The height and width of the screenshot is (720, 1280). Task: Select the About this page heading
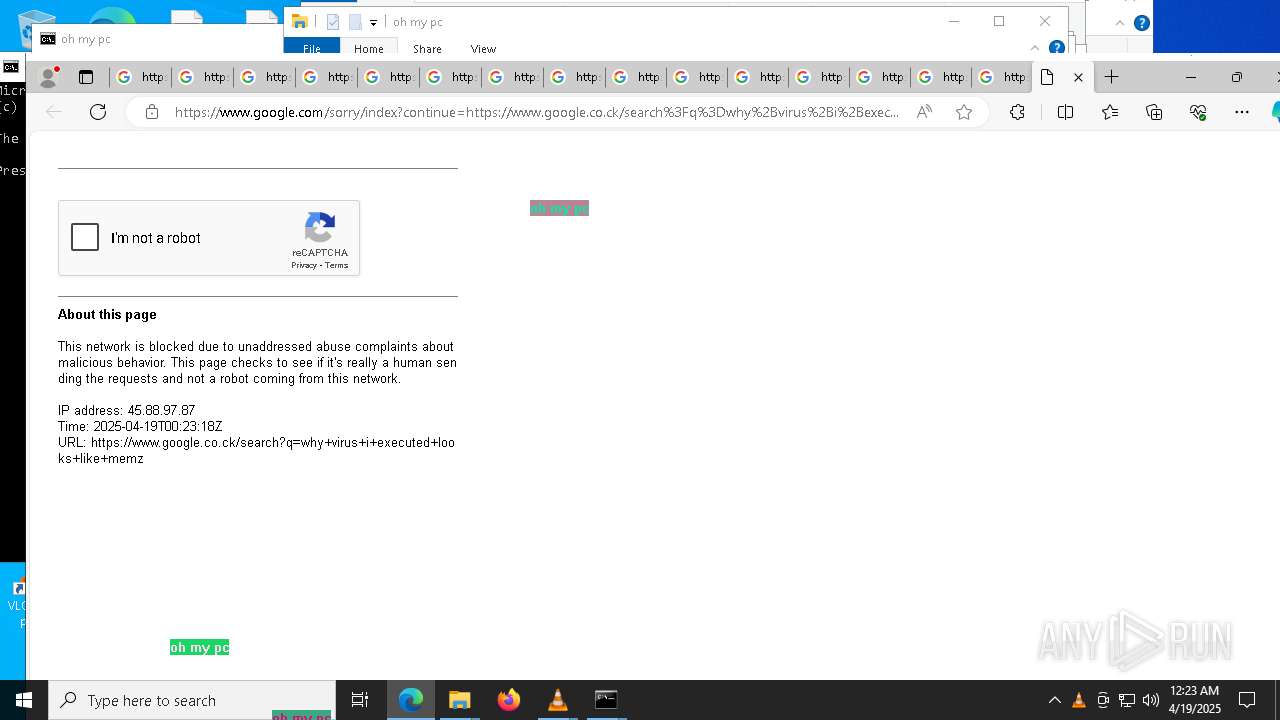coord(107,314)
